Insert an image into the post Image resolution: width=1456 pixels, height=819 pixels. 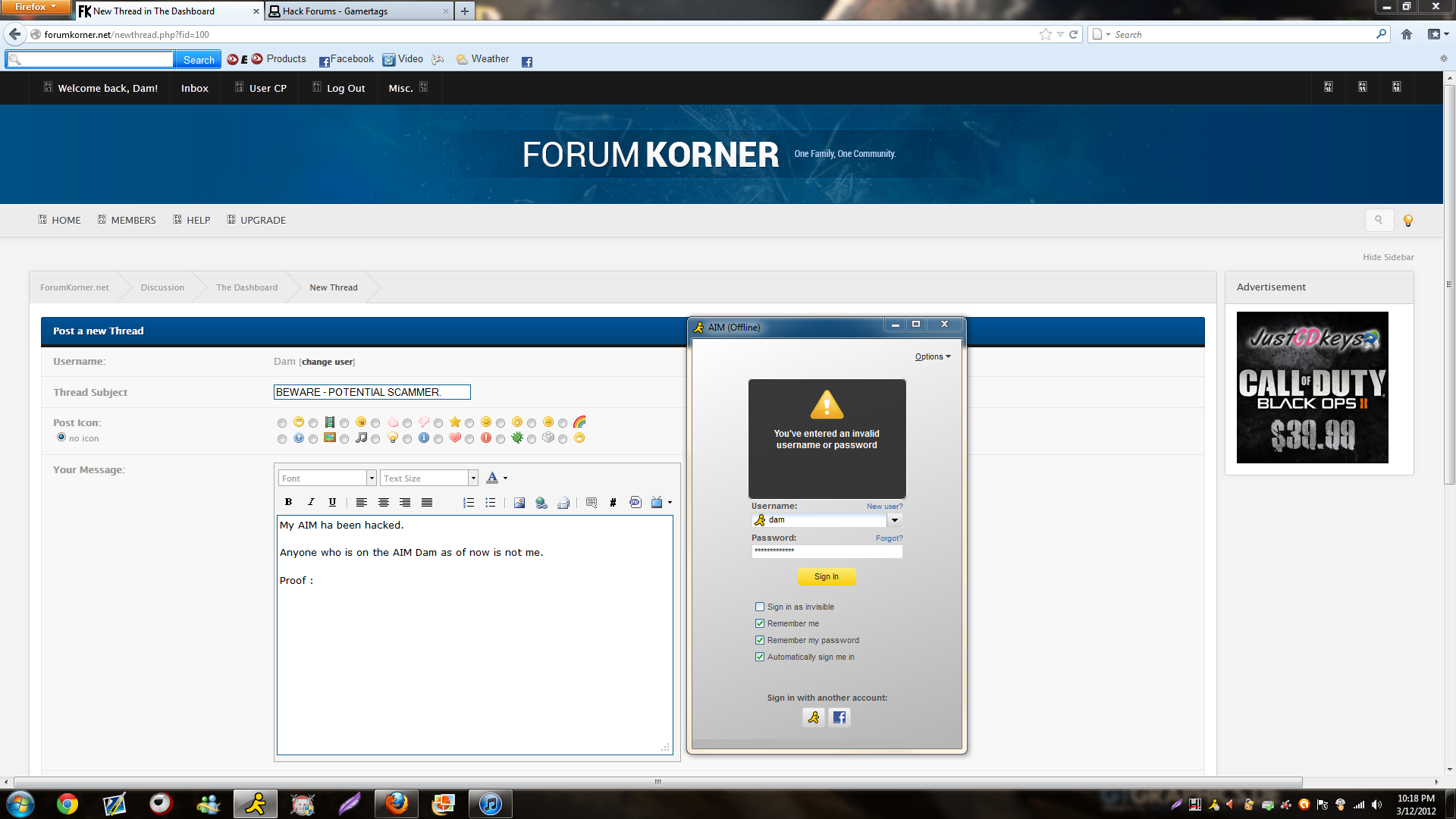(519, 502)
